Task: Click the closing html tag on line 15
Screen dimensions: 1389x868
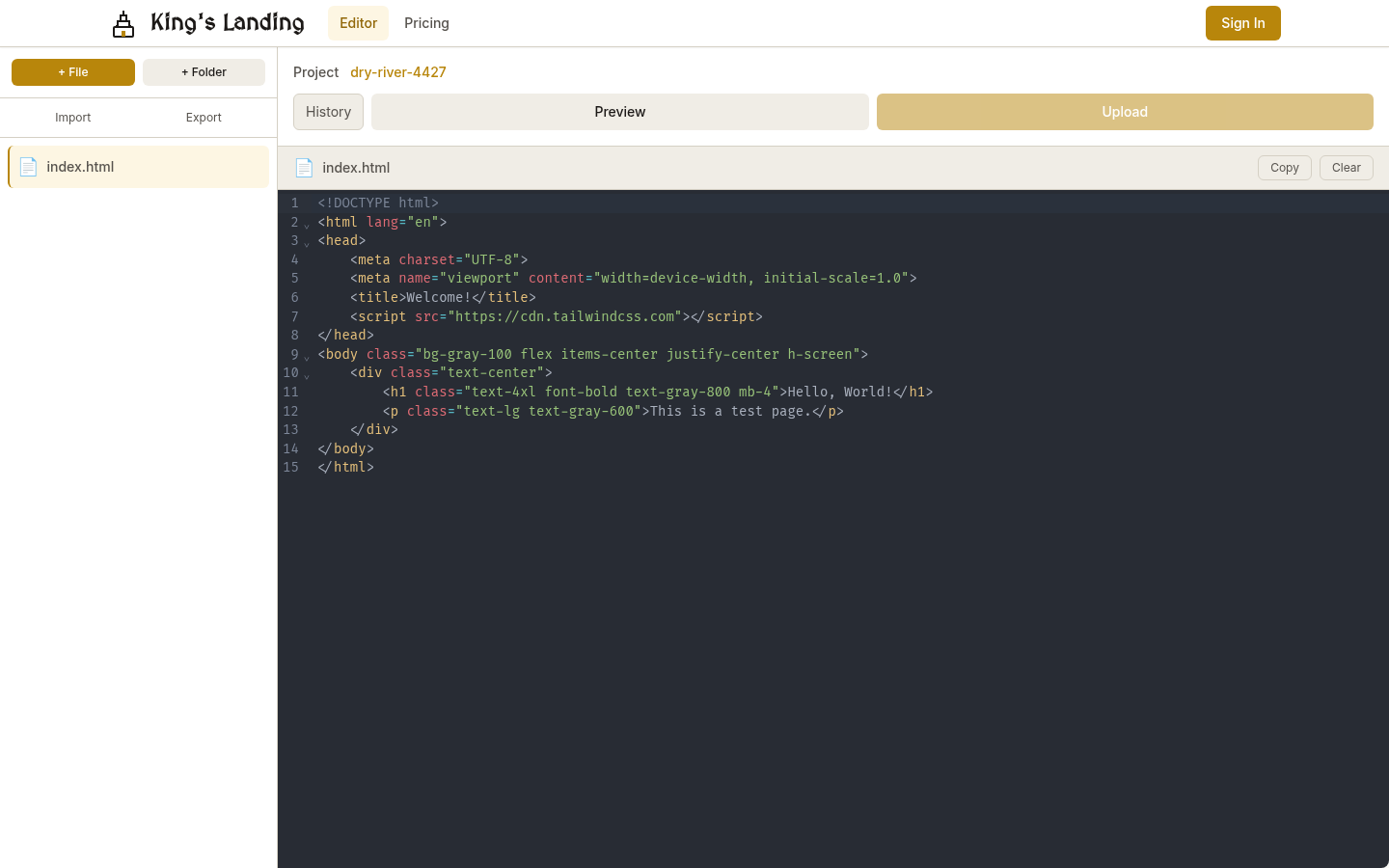Action: (346, 467)
